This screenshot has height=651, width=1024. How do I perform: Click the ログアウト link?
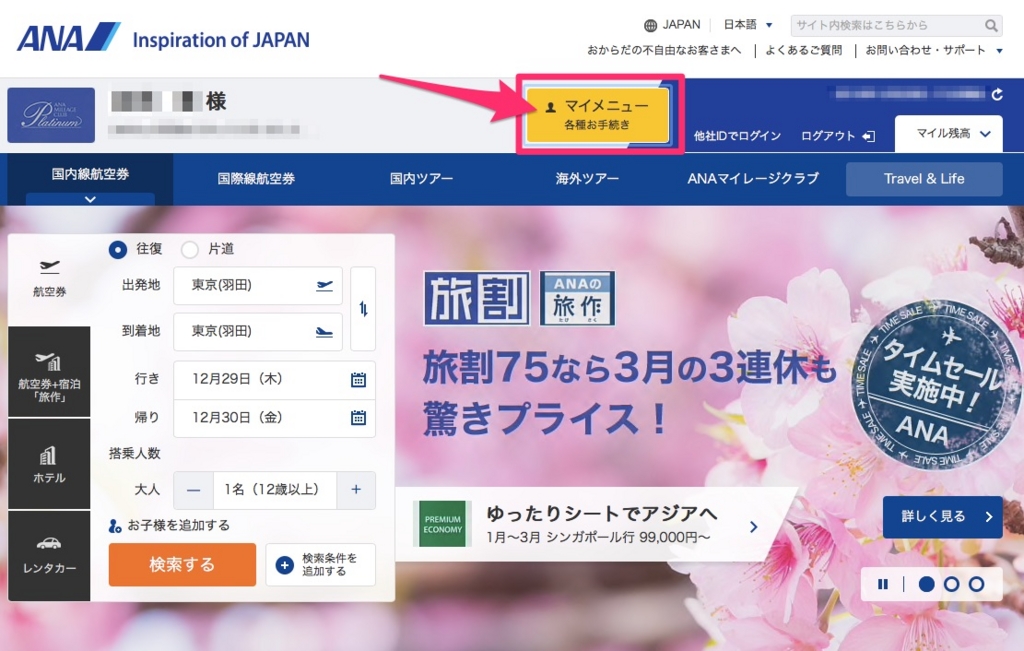pos(827,136)
